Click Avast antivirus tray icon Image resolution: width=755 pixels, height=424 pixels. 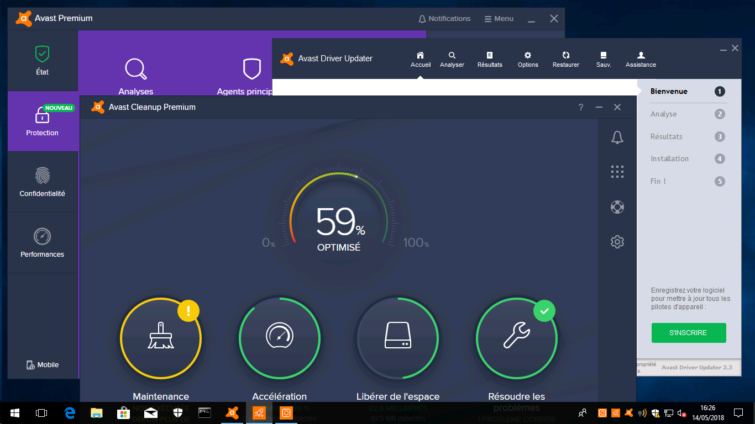click(x=628, y=413)
